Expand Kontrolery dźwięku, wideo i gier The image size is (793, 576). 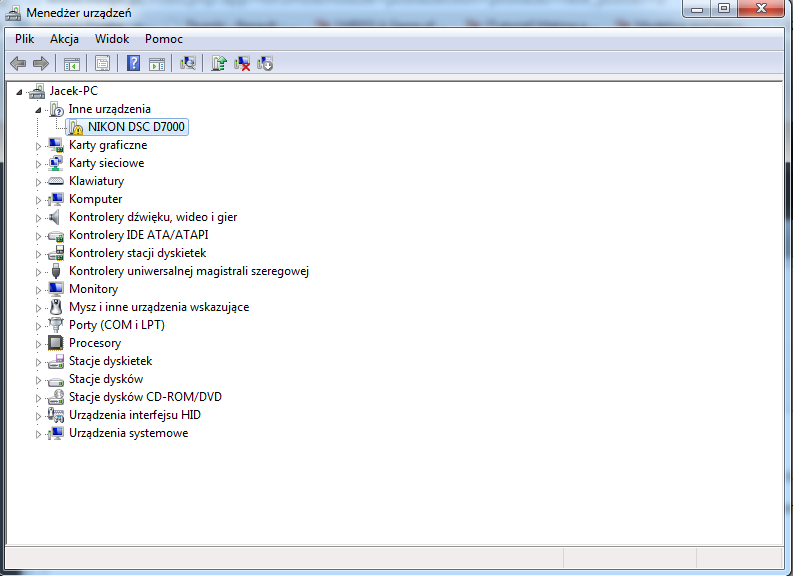click(x=38, y=218)
